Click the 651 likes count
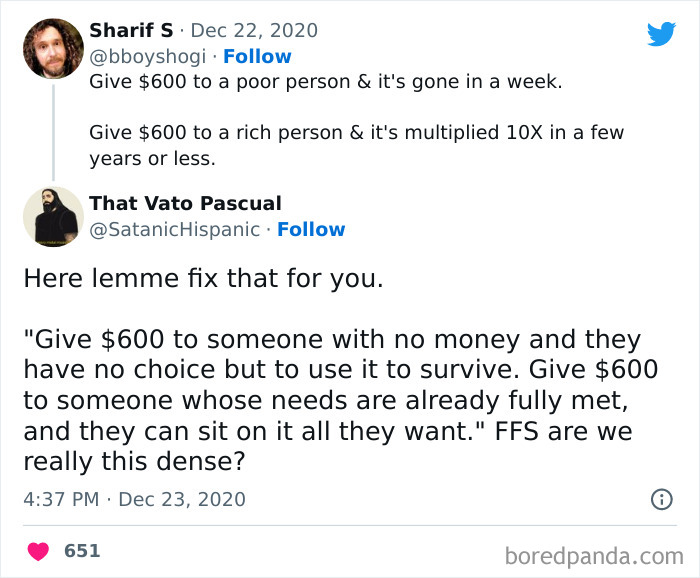Screen dimensions: 700x578 tap(82, 550)
